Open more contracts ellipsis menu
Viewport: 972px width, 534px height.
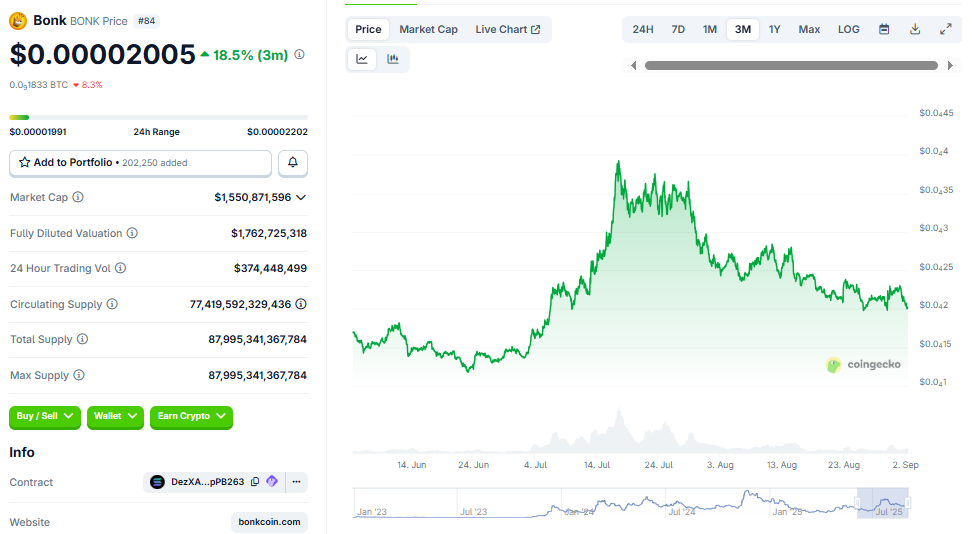coord(296,482)
